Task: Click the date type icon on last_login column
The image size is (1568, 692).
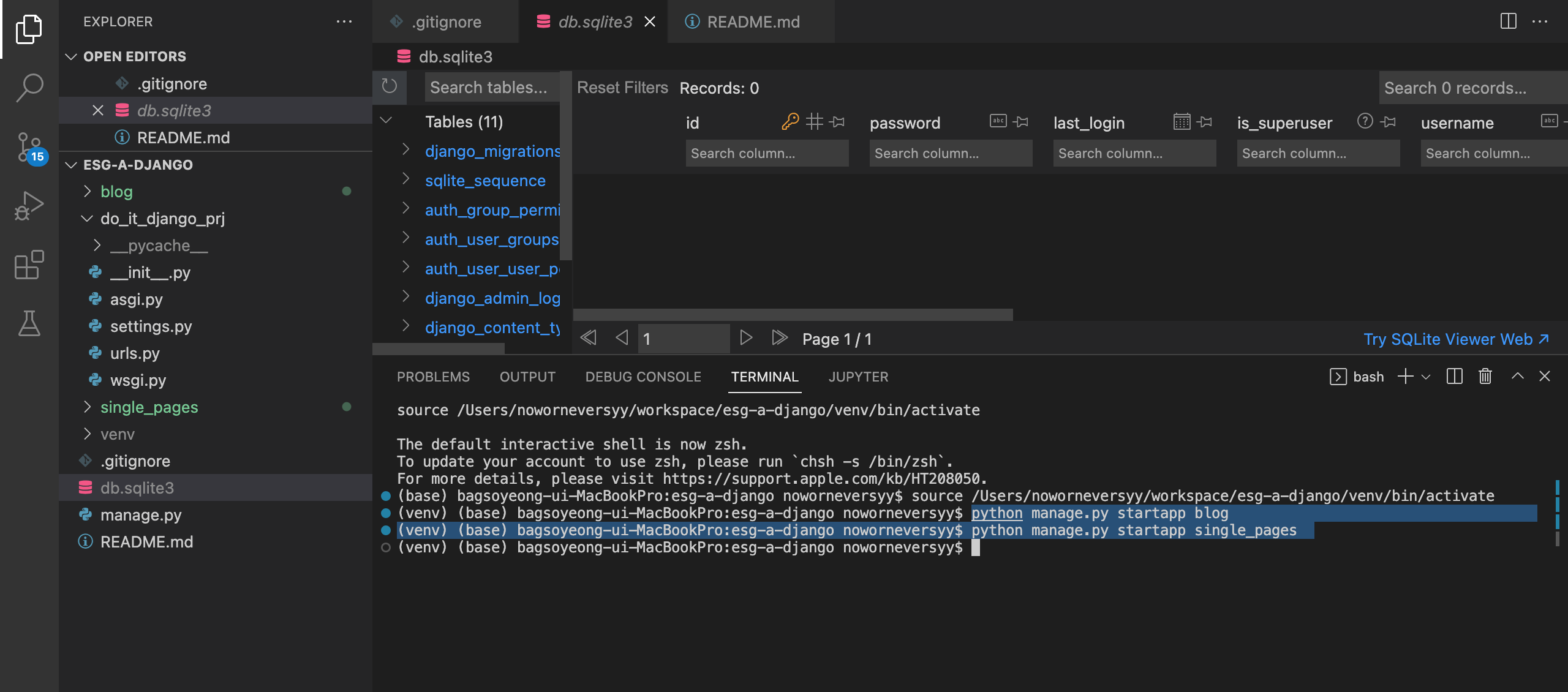Action: tap(1182, 121)
